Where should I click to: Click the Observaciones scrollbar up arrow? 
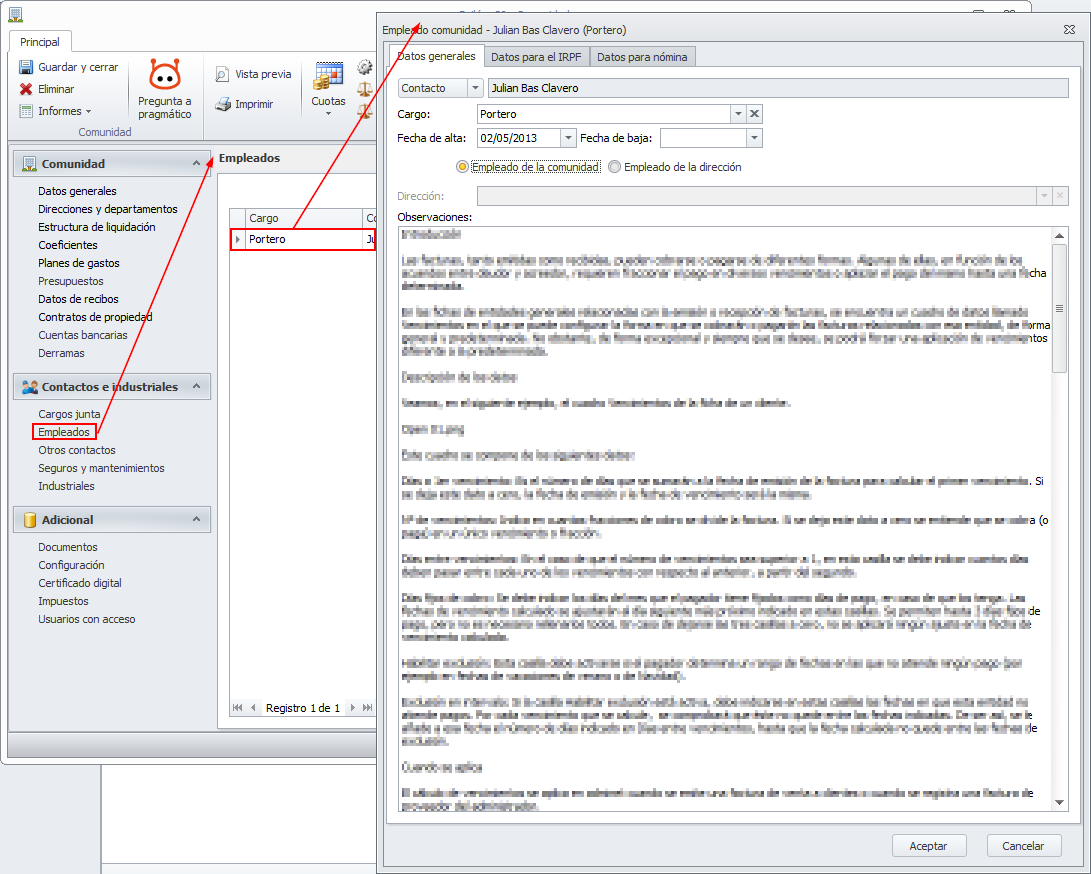(1060, 236)
